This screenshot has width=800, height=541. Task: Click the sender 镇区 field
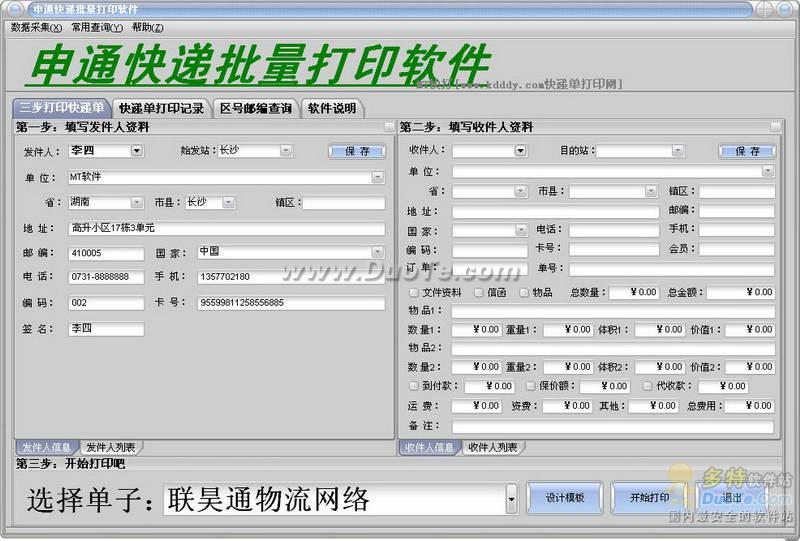pyautogui.click(x=344, y=203)
